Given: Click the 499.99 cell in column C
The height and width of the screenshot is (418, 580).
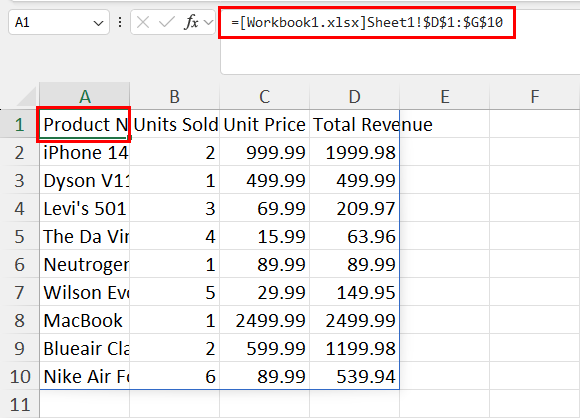Looking at the screenshot, I should tap(264, 180).
